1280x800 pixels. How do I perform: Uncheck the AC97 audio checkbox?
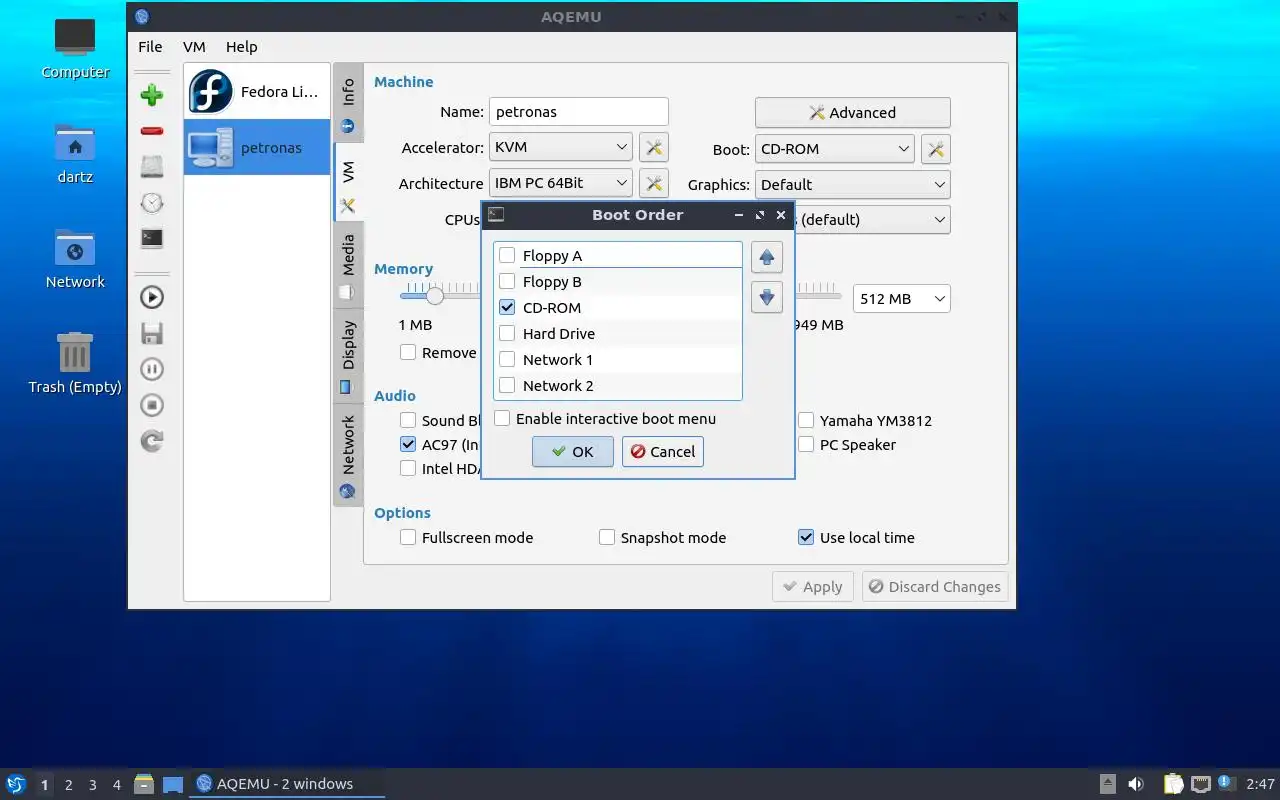[408, 444]
